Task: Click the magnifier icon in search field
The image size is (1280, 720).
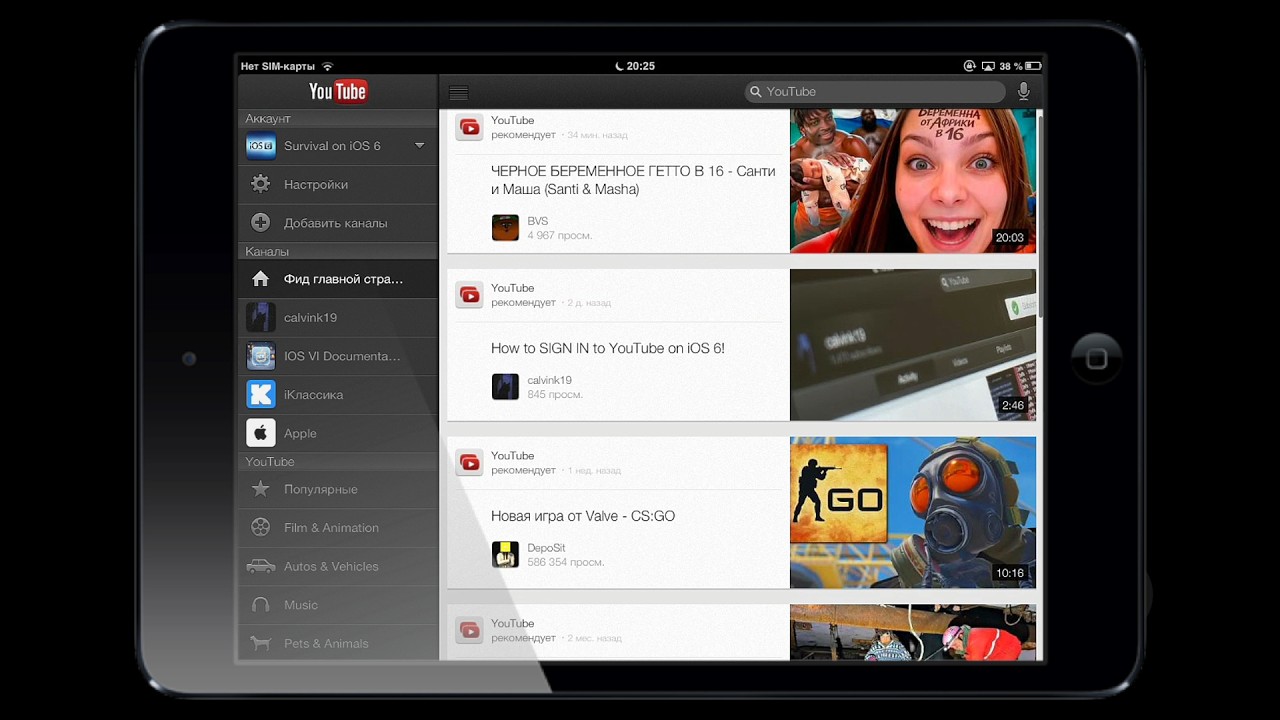Action: coord(756,91)
